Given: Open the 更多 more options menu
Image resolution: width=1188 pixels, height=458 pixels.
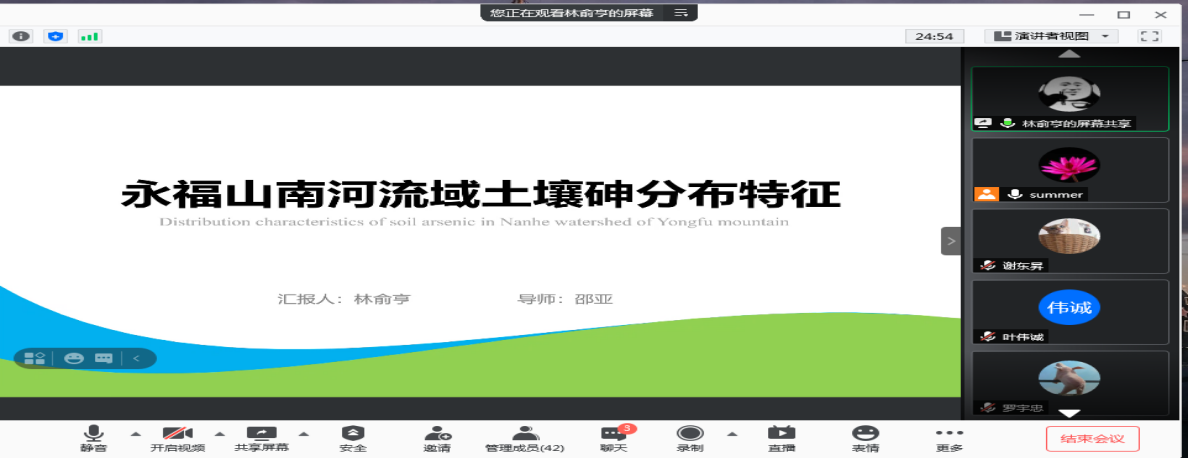Looking at the screenshot, I should 949,433.
